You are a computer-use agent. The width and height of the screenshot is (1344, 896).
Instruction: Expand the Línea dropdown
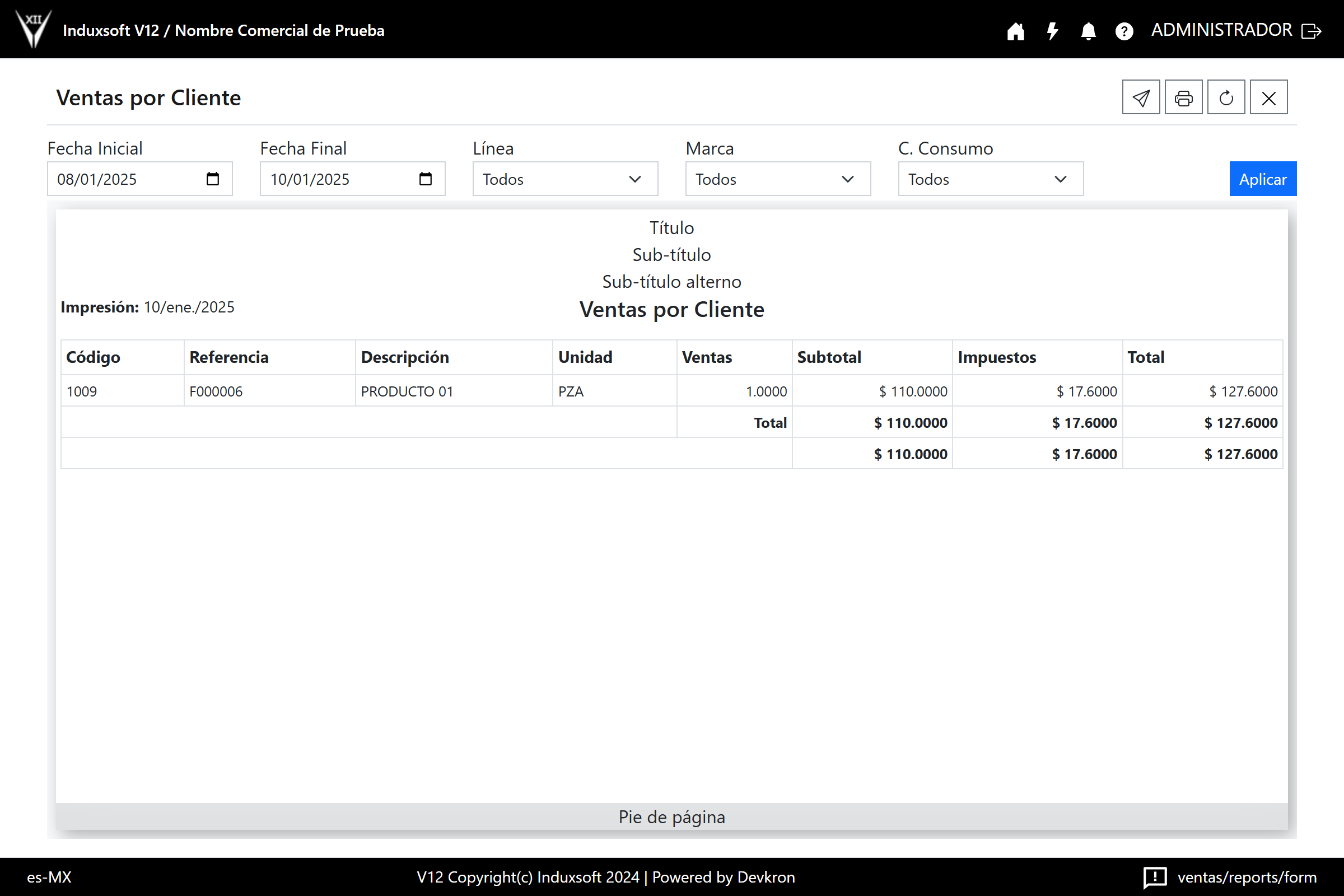tap(564, 179)
